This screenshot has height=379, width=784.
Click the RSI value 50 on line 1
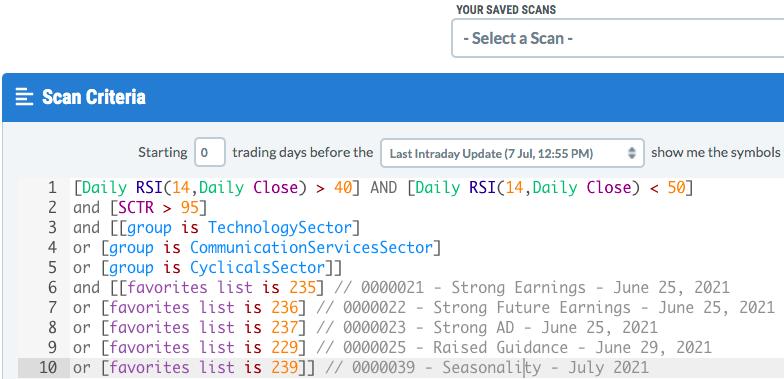coord(676,188)
